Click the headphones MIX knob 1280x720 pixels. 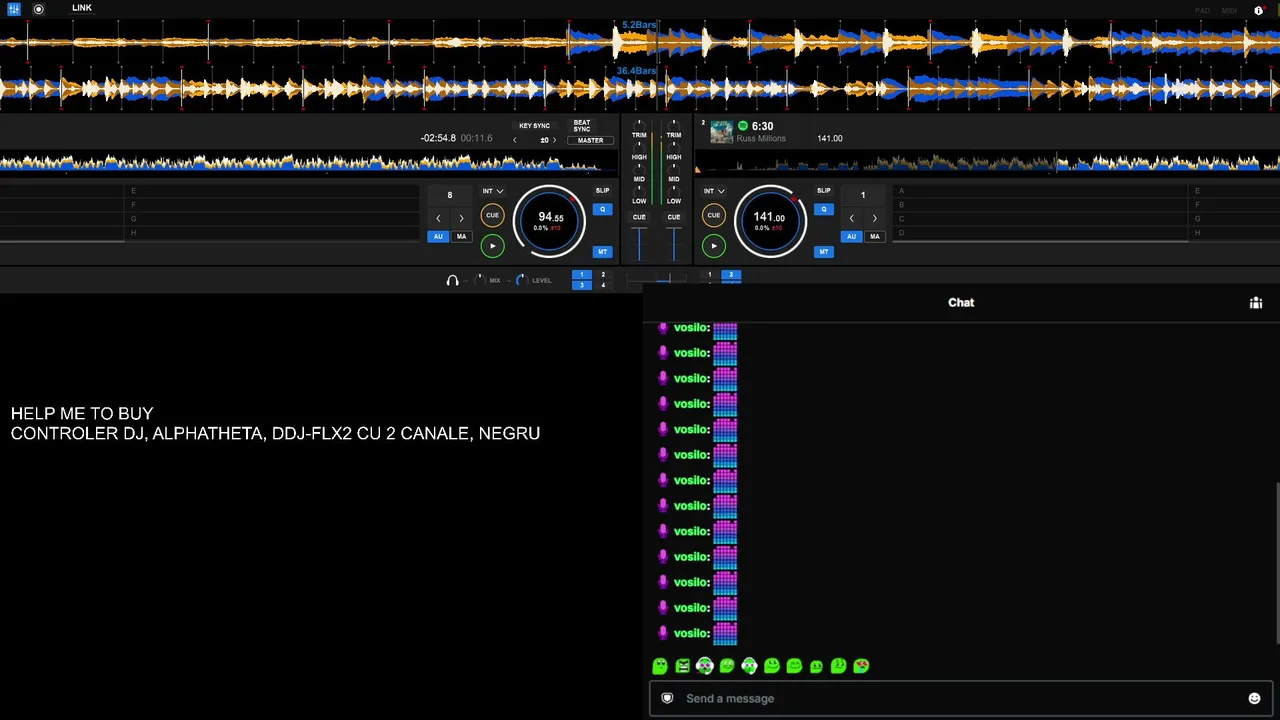point(478,280)
